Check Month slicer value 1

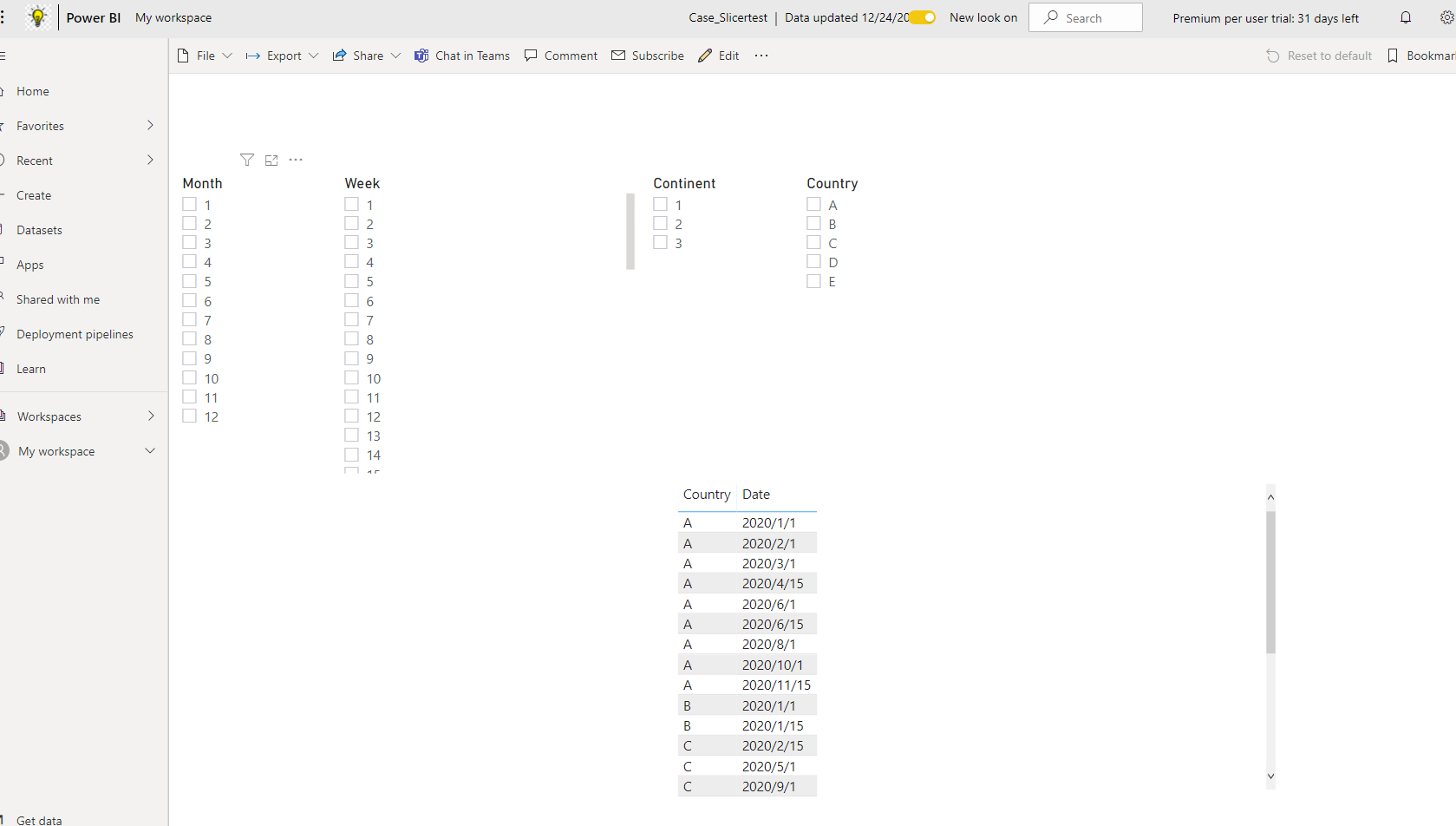coord(189,205)
